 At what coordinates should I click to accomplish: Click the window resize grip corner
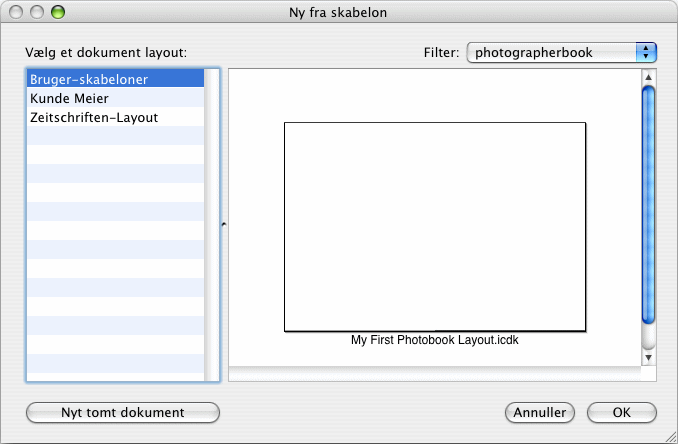pyautogui.click(x=671, y=437)
